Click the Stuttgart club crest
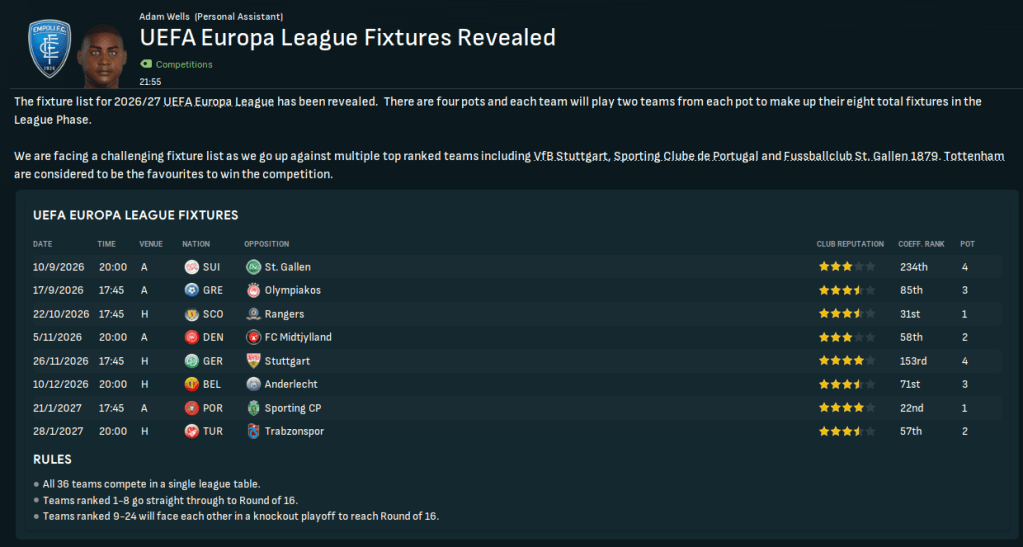This screenshot has width=1023, height=547. [x=253, y=361]
